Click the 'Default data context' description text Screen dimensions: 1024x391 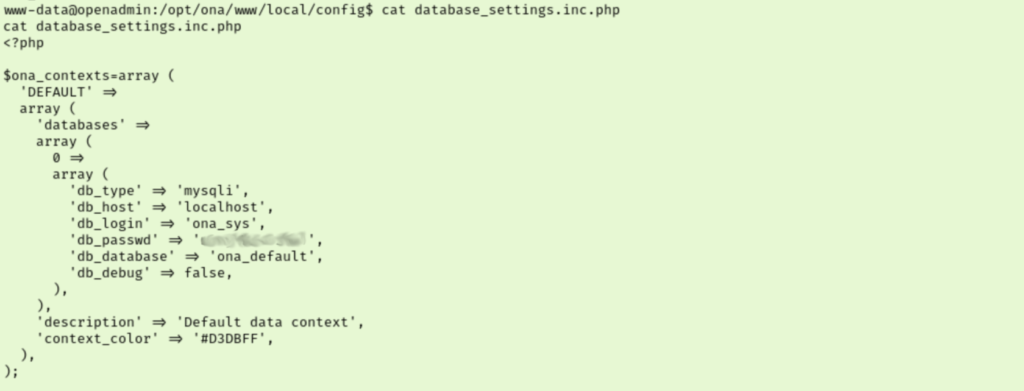266,322
